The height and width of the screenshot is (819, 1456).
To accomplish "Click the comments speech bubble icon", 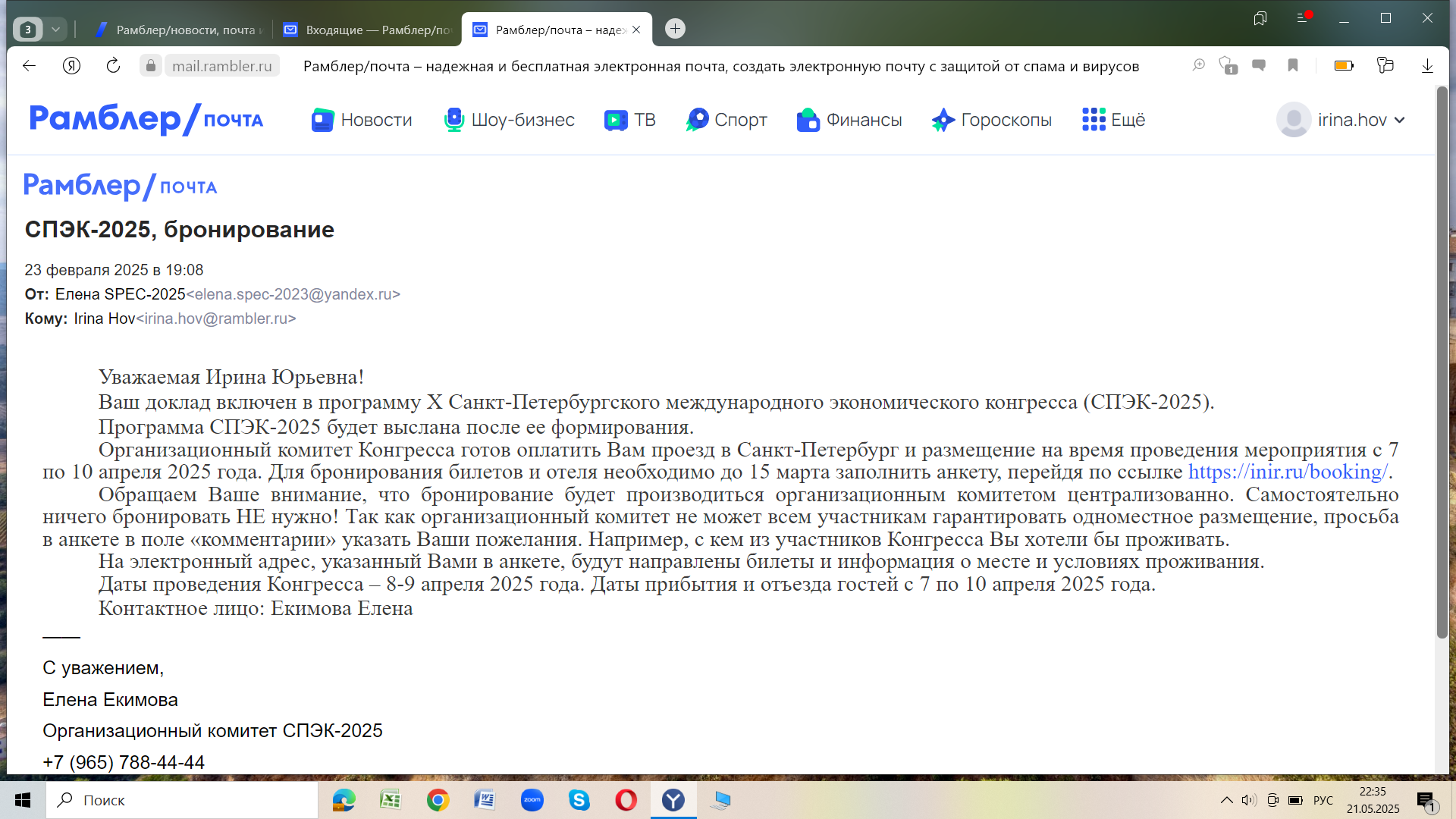I will click(x=1259, y=66).
